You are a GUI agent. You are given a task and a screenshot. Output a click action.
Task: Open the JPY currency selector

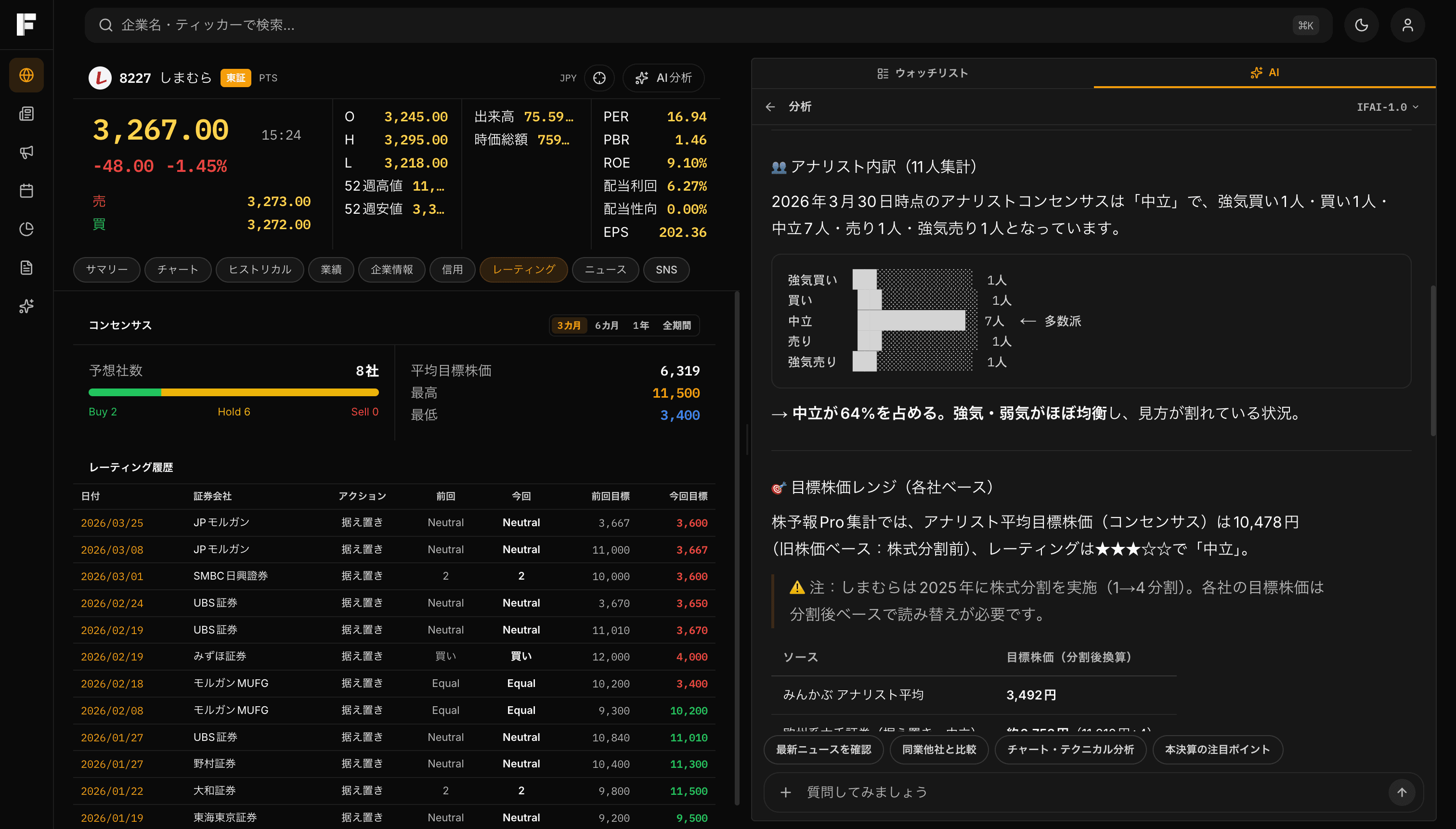coord(567,78)
